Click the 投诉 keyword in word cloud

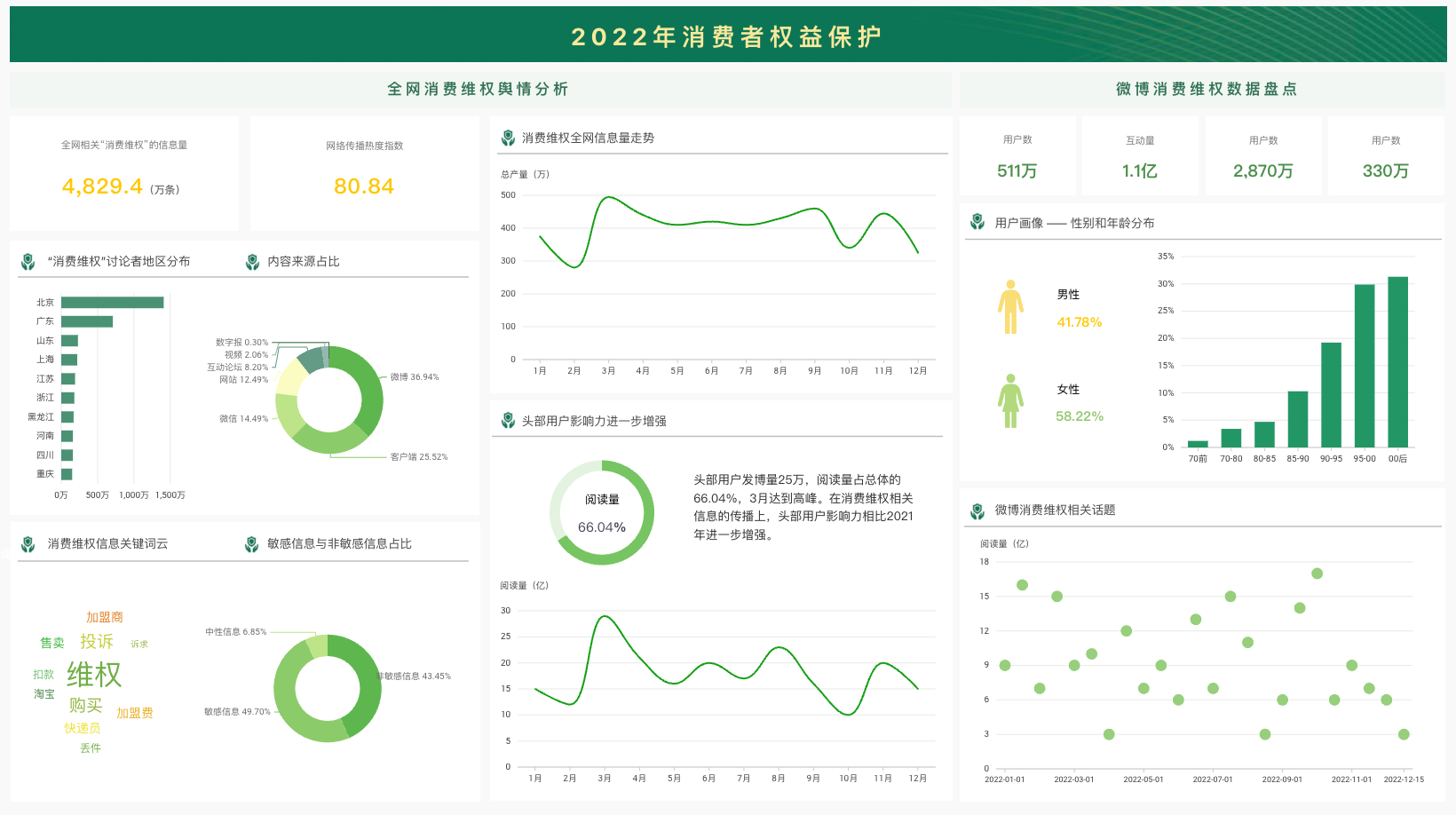click(x=96, y=641)
